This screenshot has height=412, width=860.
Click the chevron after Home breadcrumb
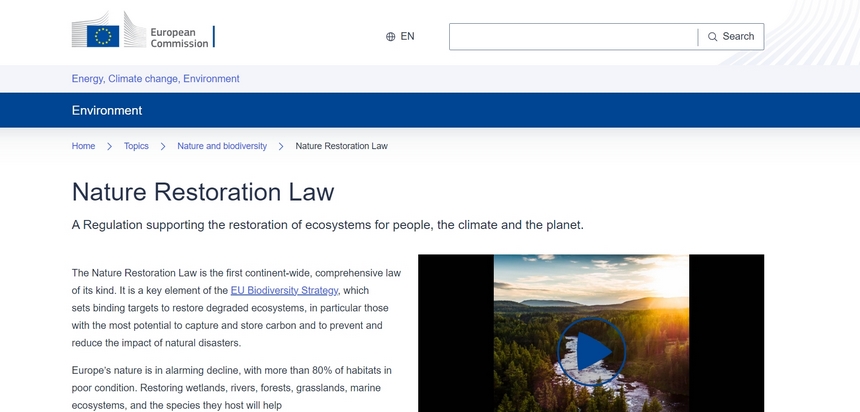click(110, 146)
